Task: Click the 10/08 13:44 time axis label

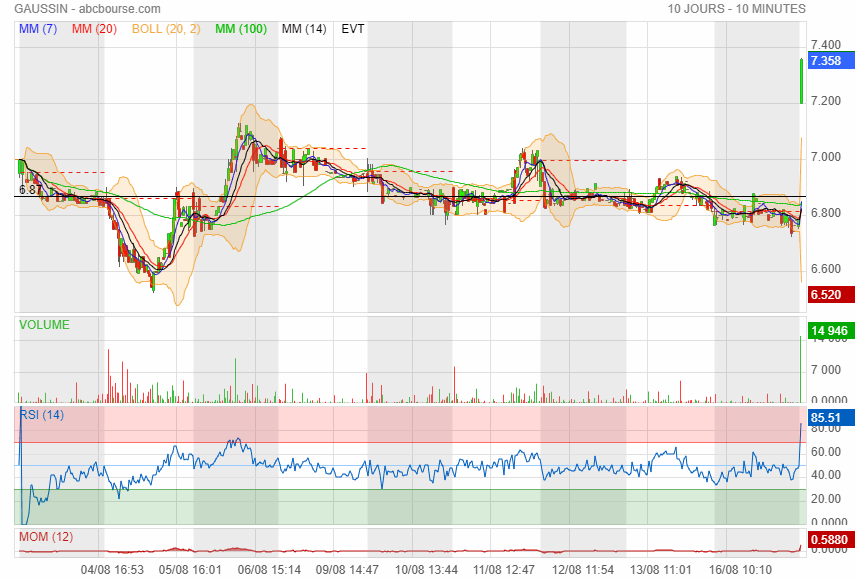Action: [x=426, y=570]
